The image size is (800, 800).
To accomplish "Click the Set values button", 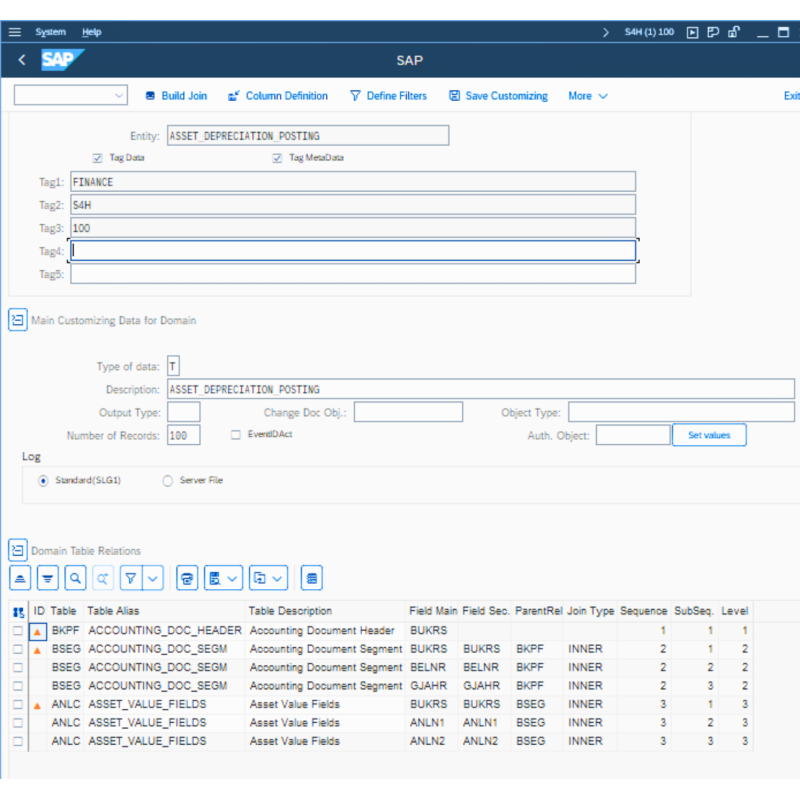I will 709,436.
